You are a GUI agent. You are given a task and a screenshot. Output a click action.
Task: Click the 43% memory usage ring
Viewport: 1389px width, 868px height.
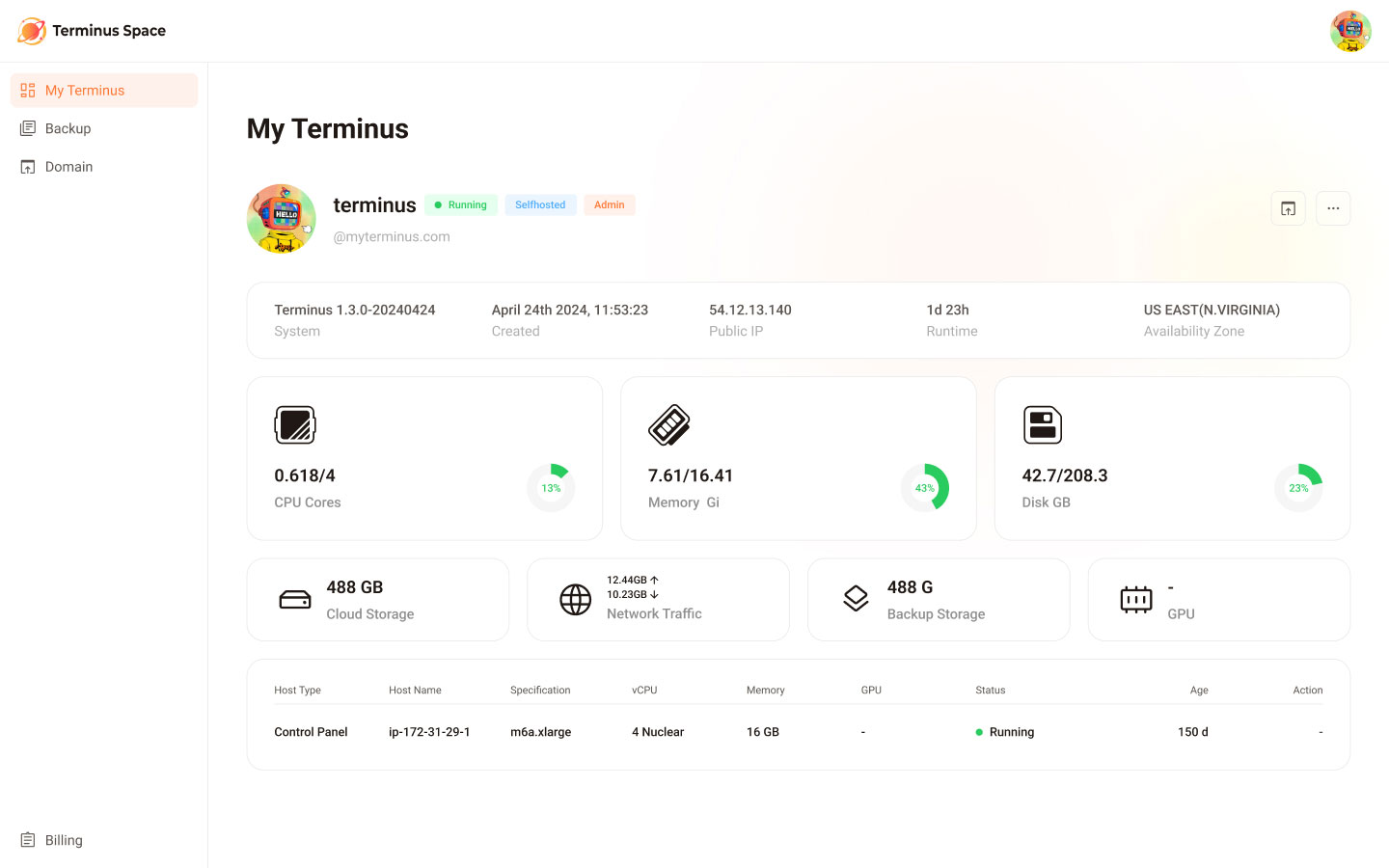(x=924, y=488)
